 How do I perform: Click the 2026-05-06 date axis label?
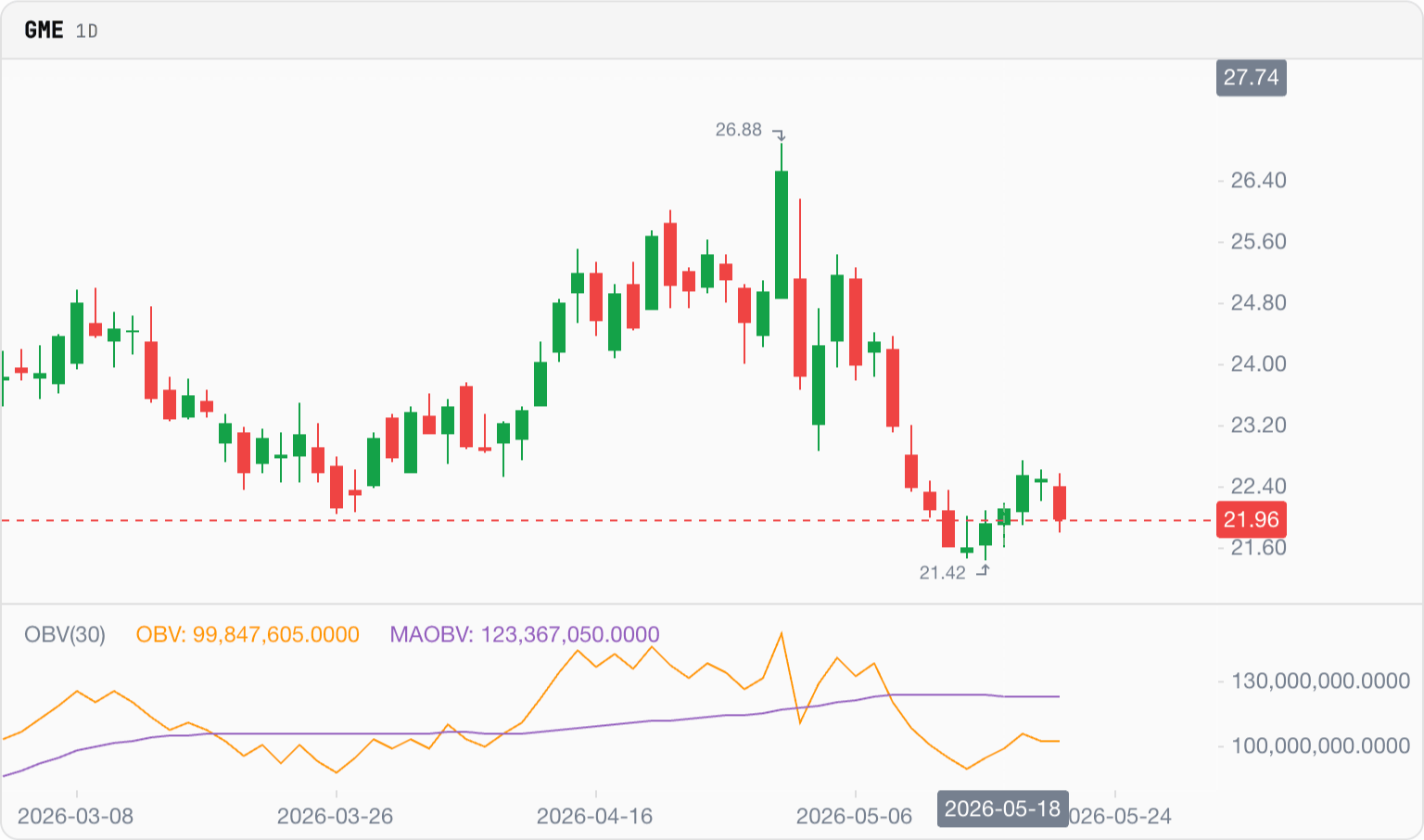click(x=855, y=816)
